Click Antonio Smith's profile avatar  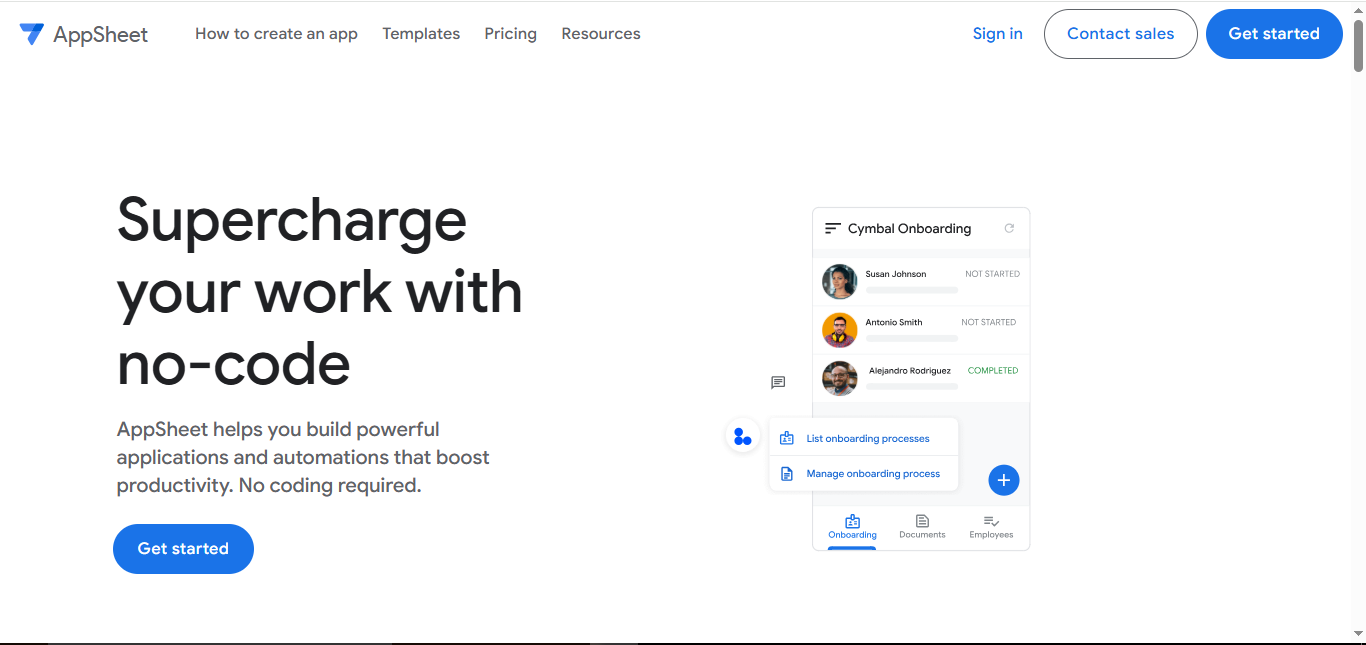(x=839, y=330)
